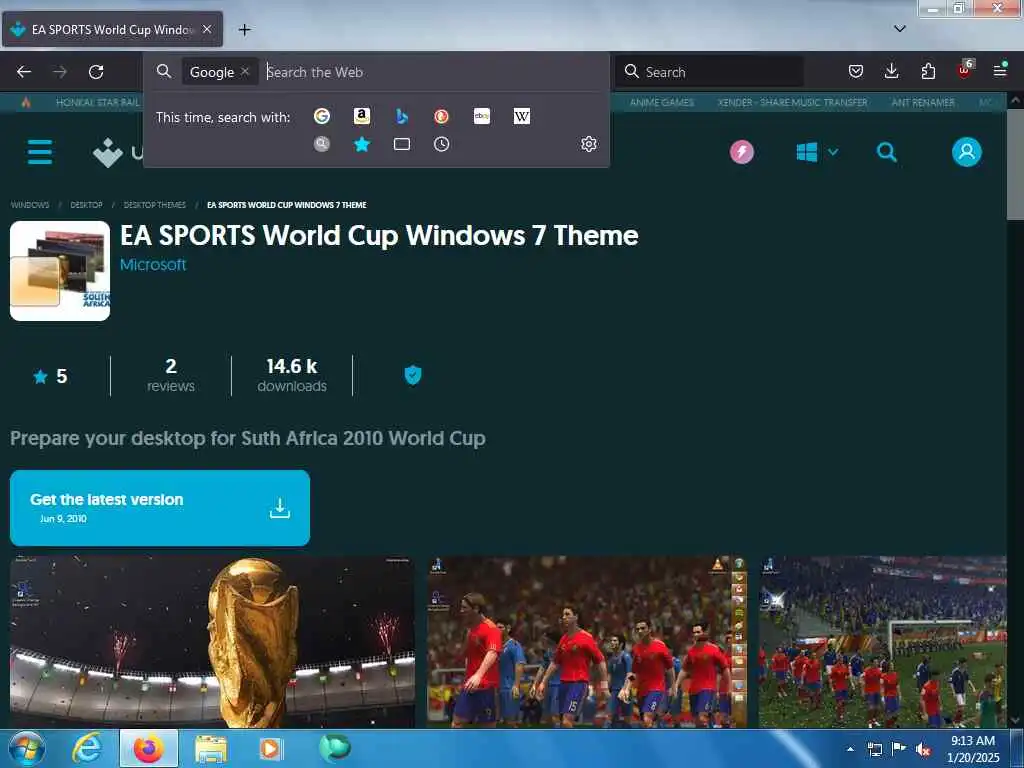The image size is (1024, 768).
Task: Open the uBlock extension with badge 6
Action: 964,70
